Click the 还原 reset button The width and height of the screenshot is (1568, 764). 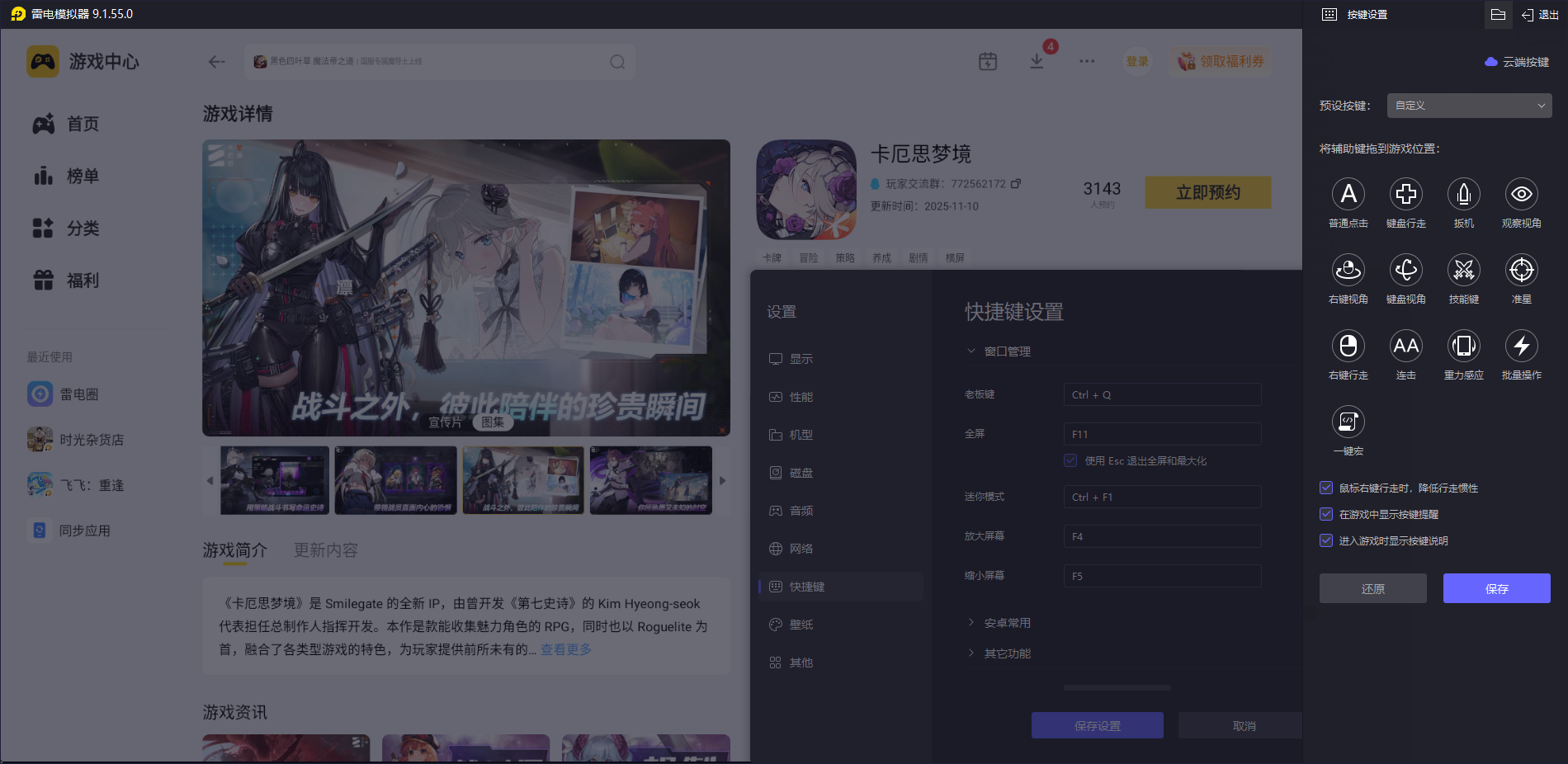point(1373,588)
